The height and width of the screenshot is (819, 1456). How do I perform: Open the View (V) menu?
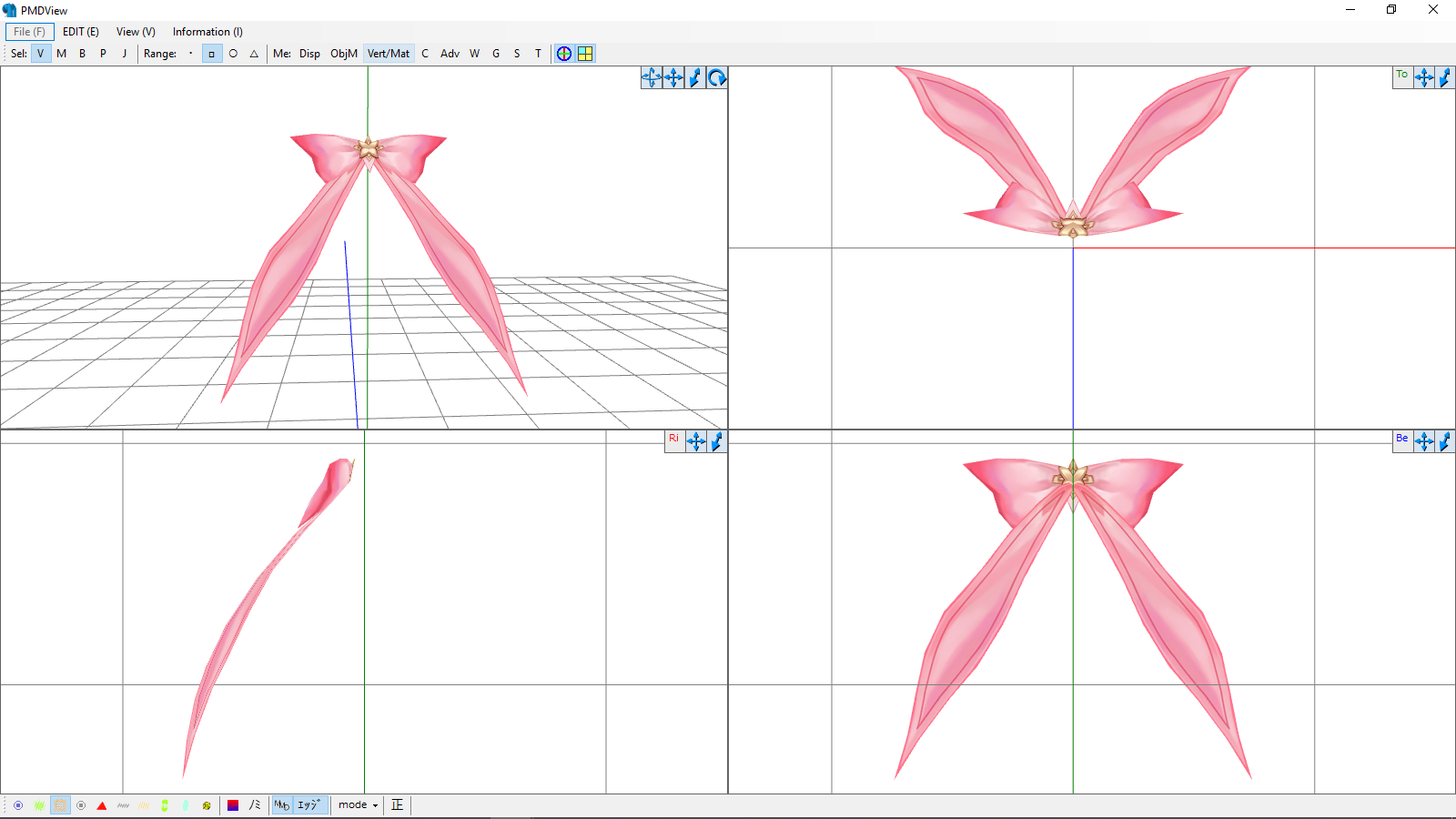136,32
